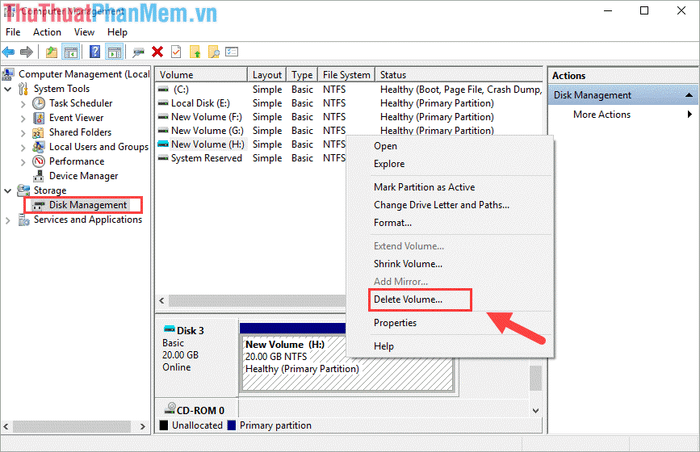700x452 pixels.
Task: Click the gray Forward arrow in toolbar
Action: click(26, 52)
